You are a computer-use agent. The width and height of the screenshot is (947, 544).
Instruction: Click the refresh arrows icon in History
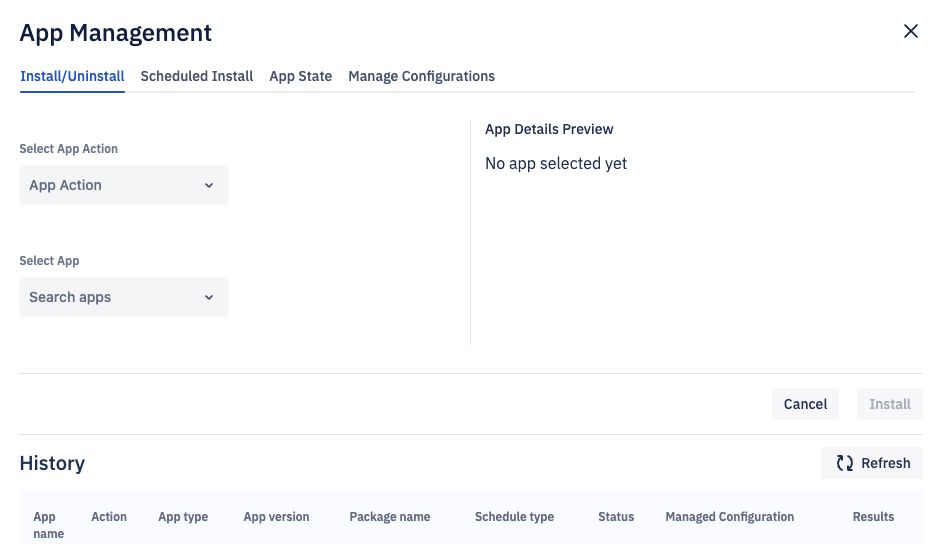pyautogui.click(x=844, y=463)
